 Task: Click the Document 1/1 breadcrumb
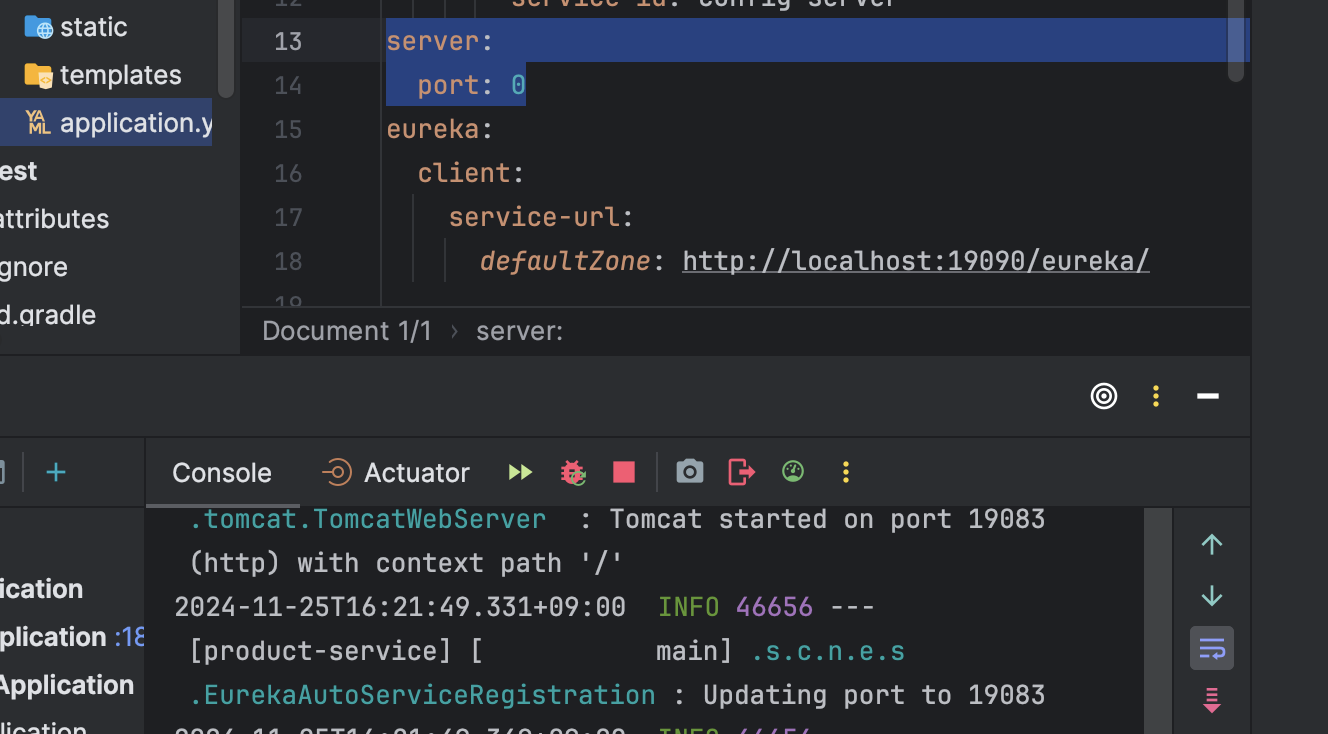point(347,331)
